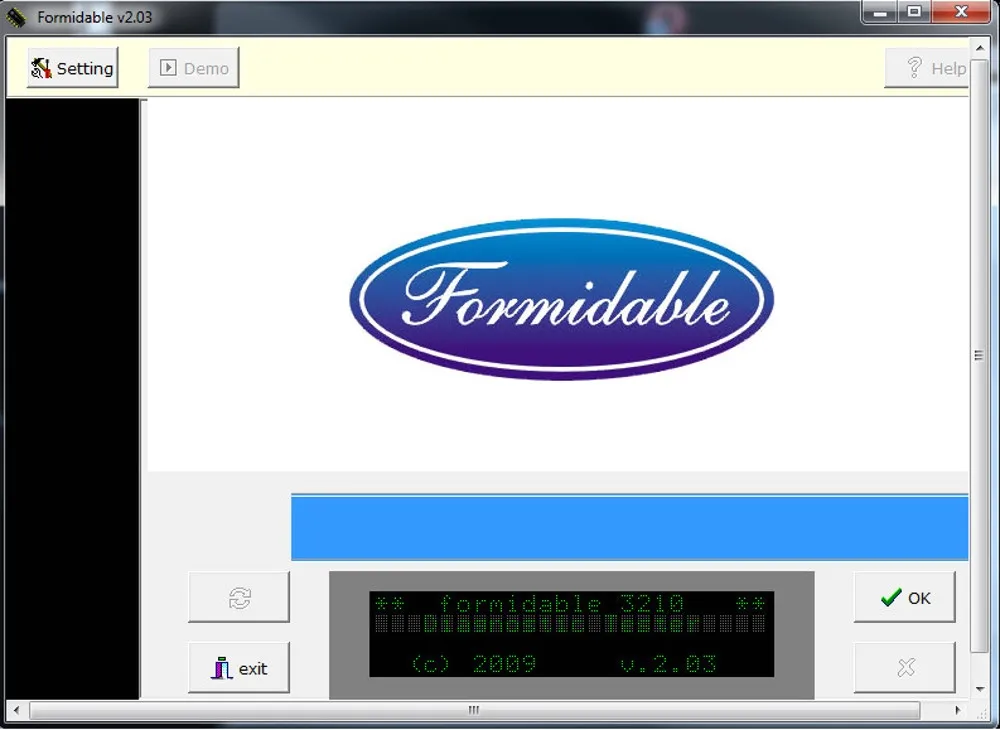Confirm with the green checkmark OK button
Viewport: 1000px width, 730px height.
(905, 598)
